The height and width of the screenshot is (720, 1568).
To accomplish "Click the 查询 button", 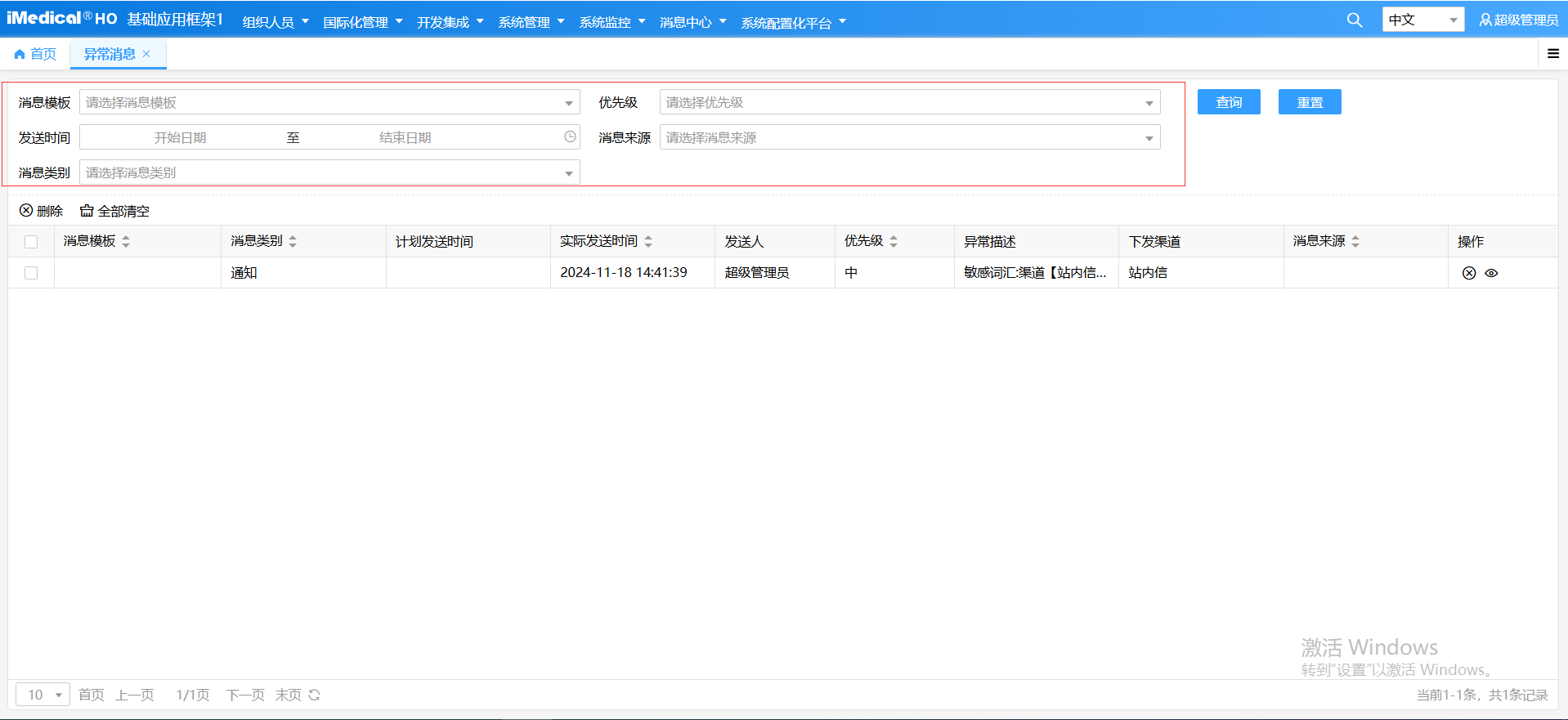I will pos(1228,102).
